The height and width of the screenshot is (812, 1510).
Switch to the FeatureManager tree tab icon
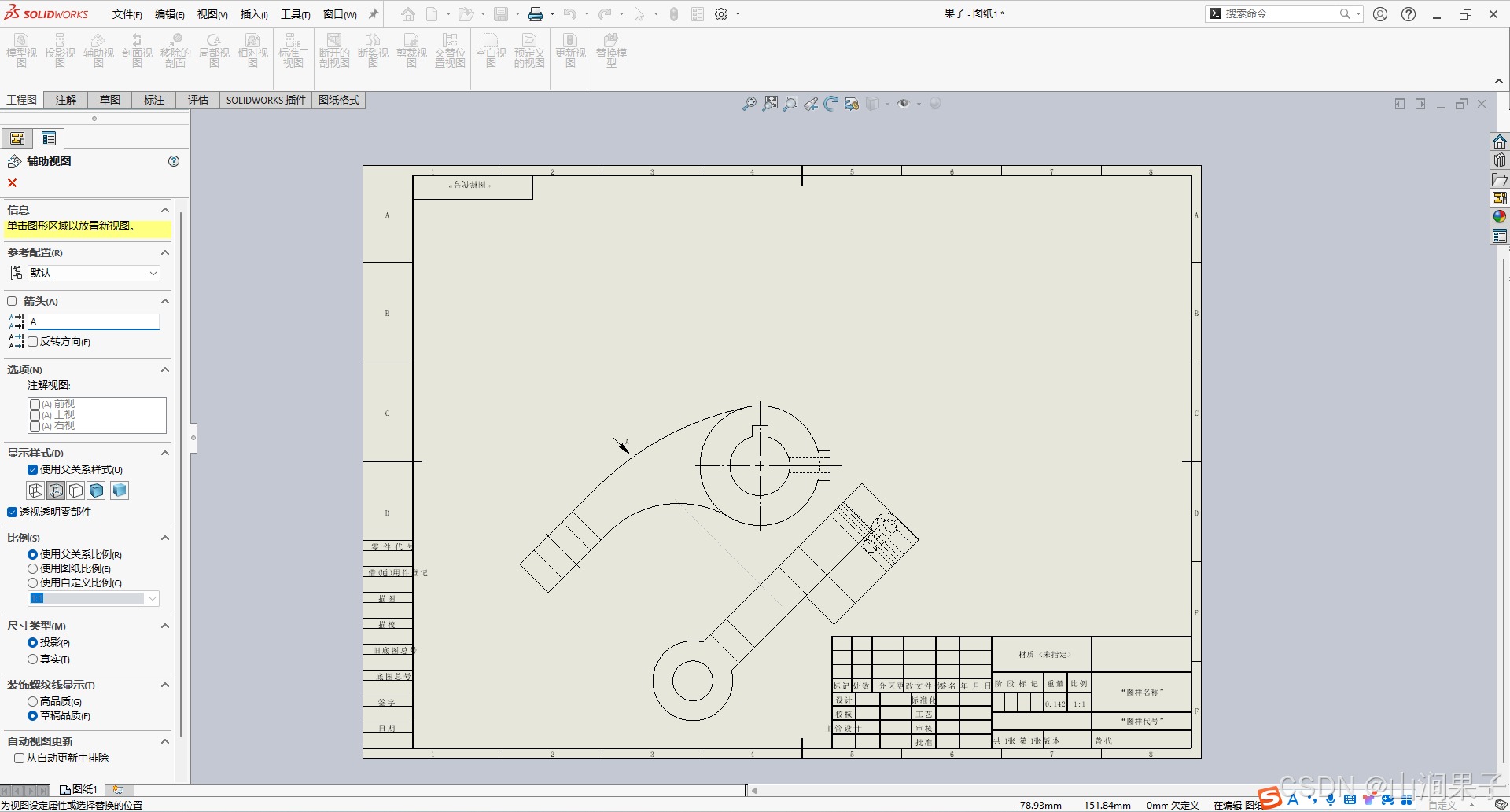pos(17,139)
